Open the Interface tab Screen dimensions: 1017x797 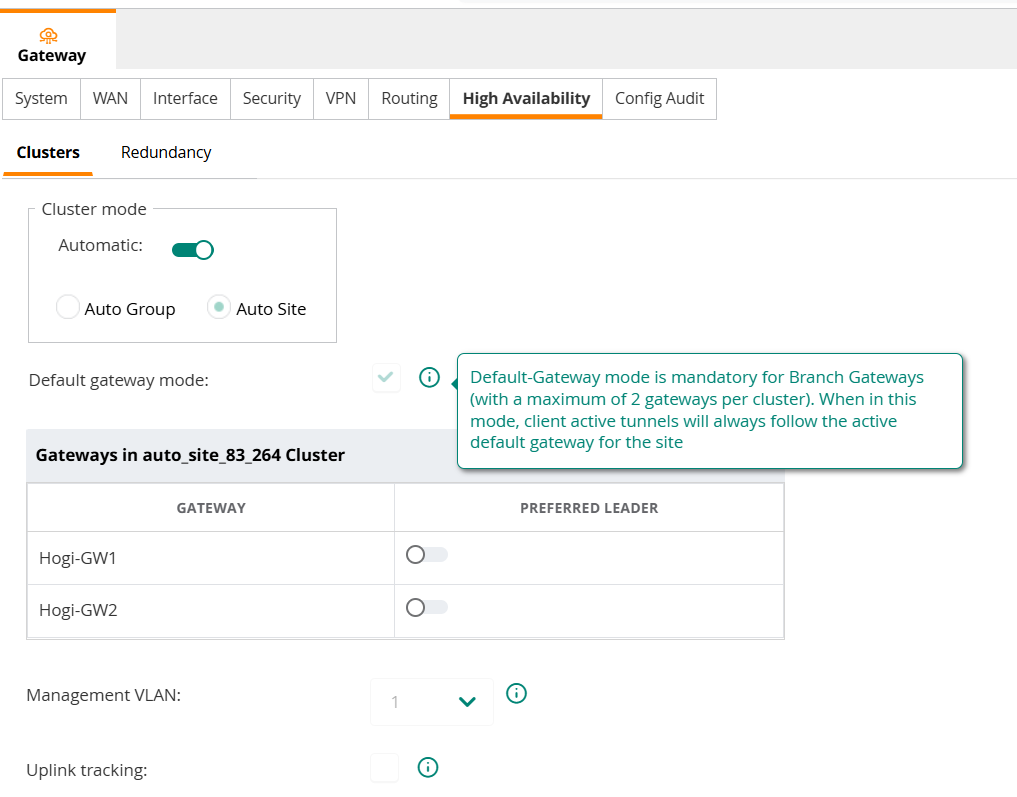click(185, 98)
